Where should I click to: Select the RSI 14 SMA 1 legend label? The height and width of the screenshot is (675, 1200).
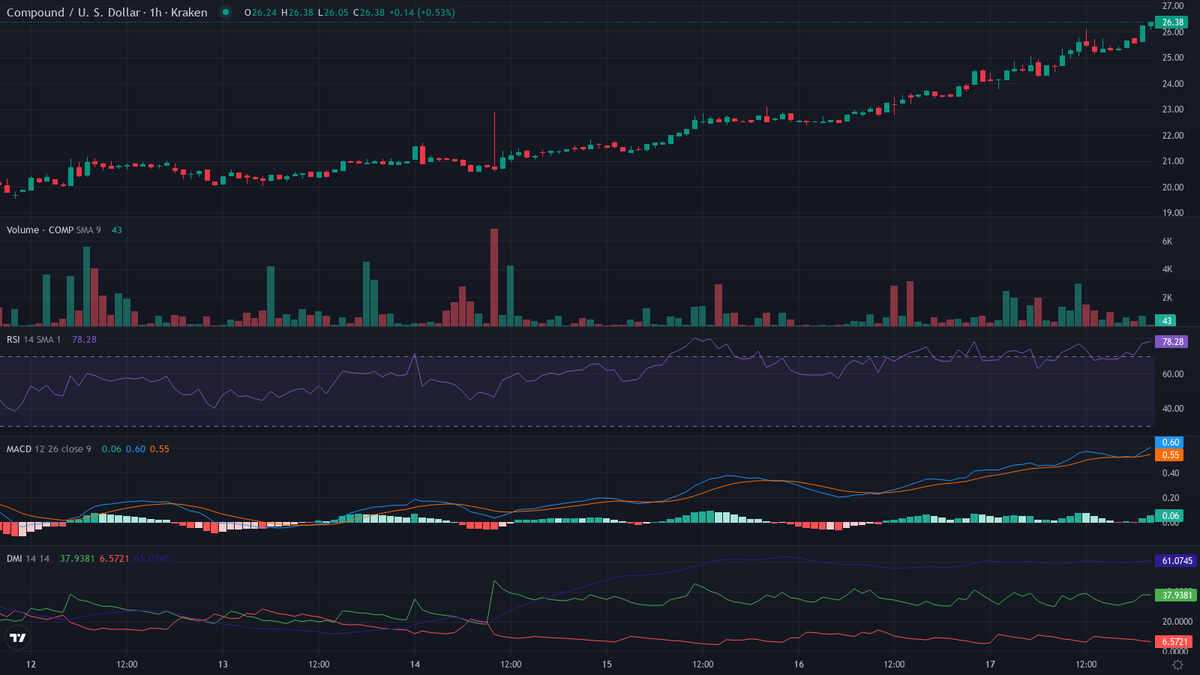pyautogui.click(x=35, y=339)
